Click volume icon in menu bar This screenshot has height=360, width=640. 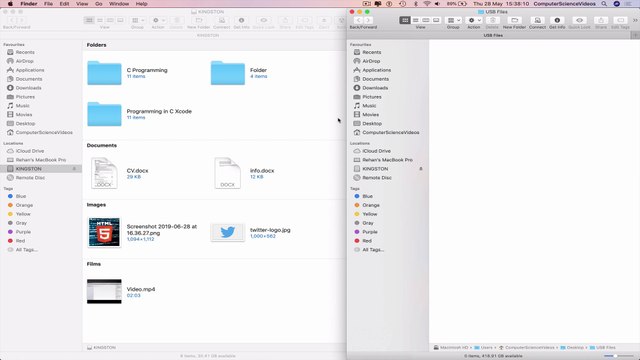point(438,4)
